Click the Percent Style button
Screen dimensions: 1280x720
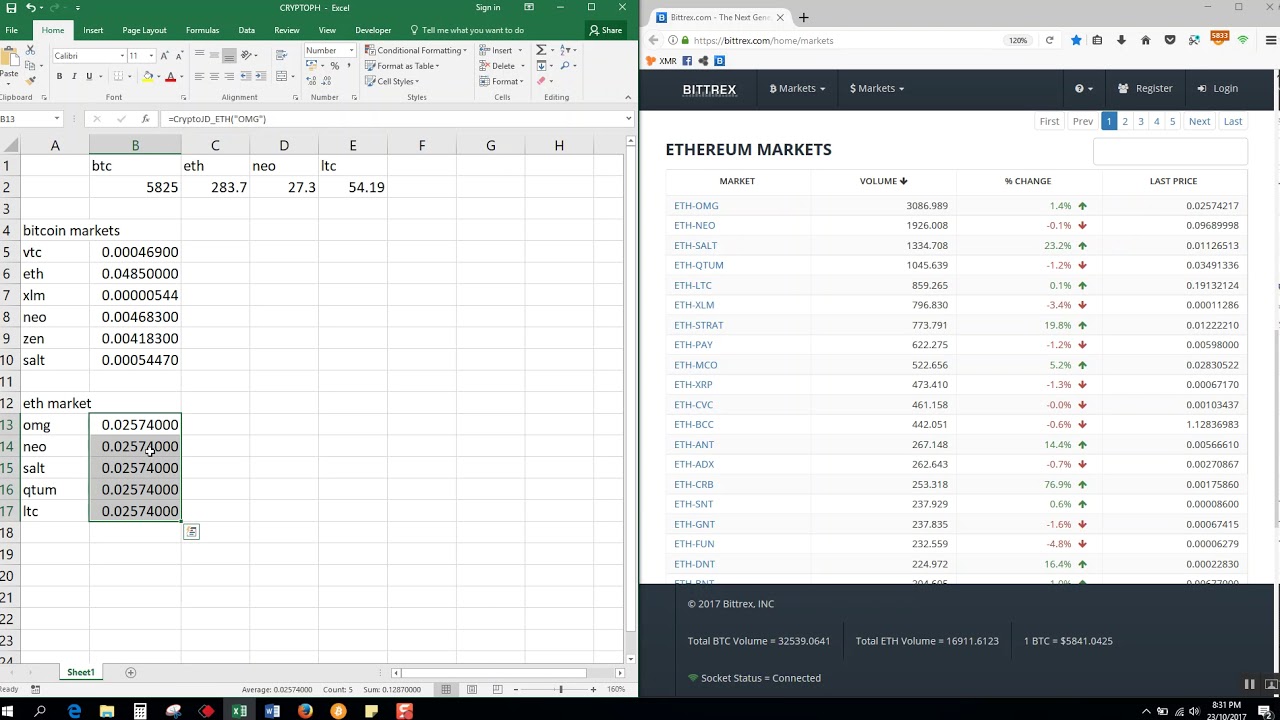click(335, 66)
